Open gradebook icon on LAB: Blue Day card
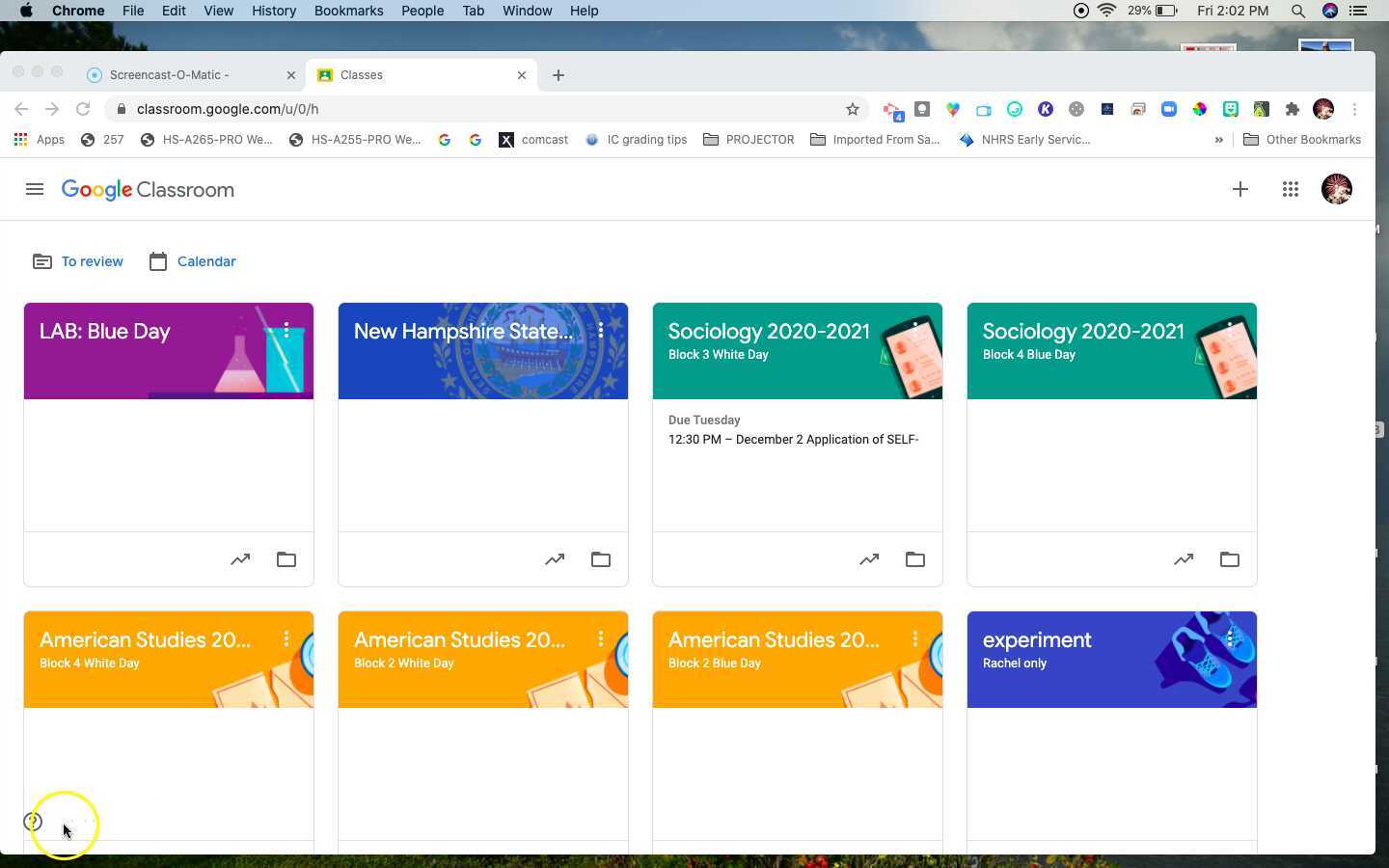This screenshot has width=1389, height=868. pos(240,559)
